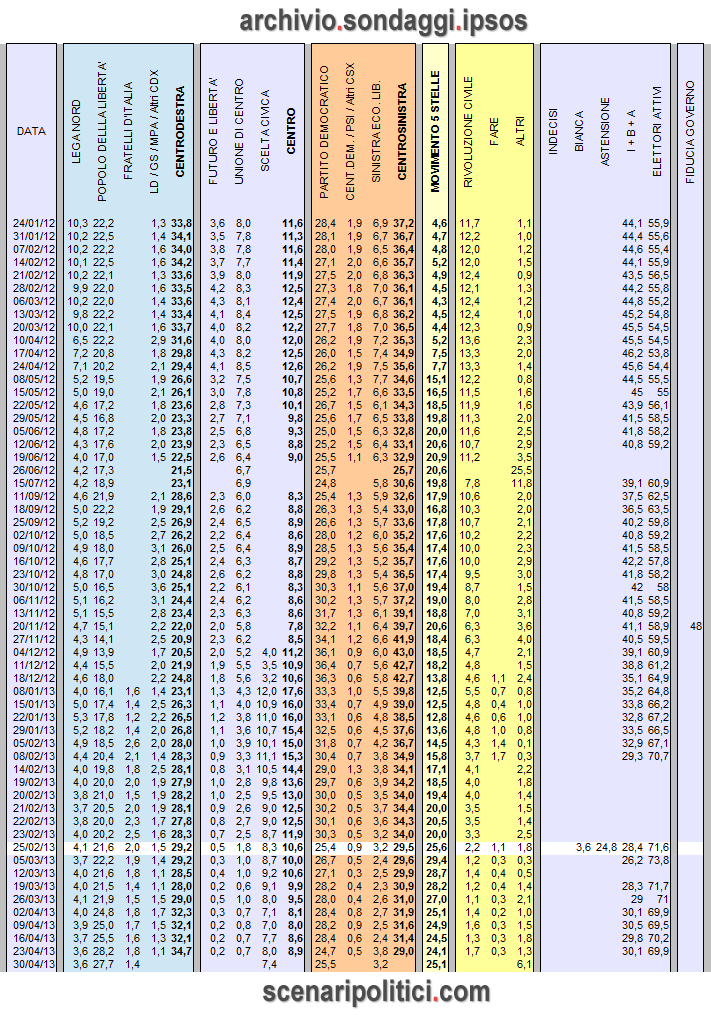Select the CENT.DEM. / PSI / Altri CSX header
Image resolution: width=711 pixels, height=1015 pixels.
pos(350,131)
